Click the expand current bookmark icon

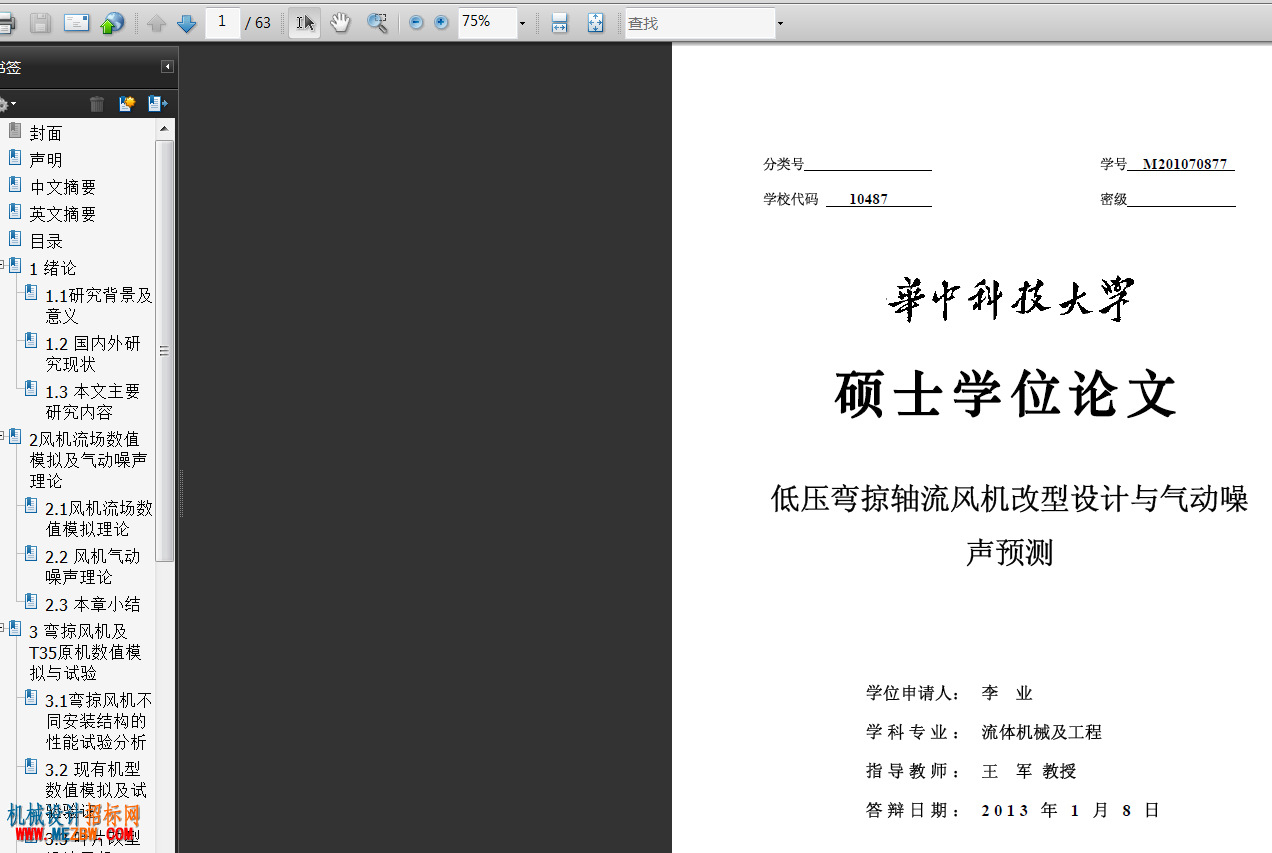pyautogui.click(x=157, y=104)
